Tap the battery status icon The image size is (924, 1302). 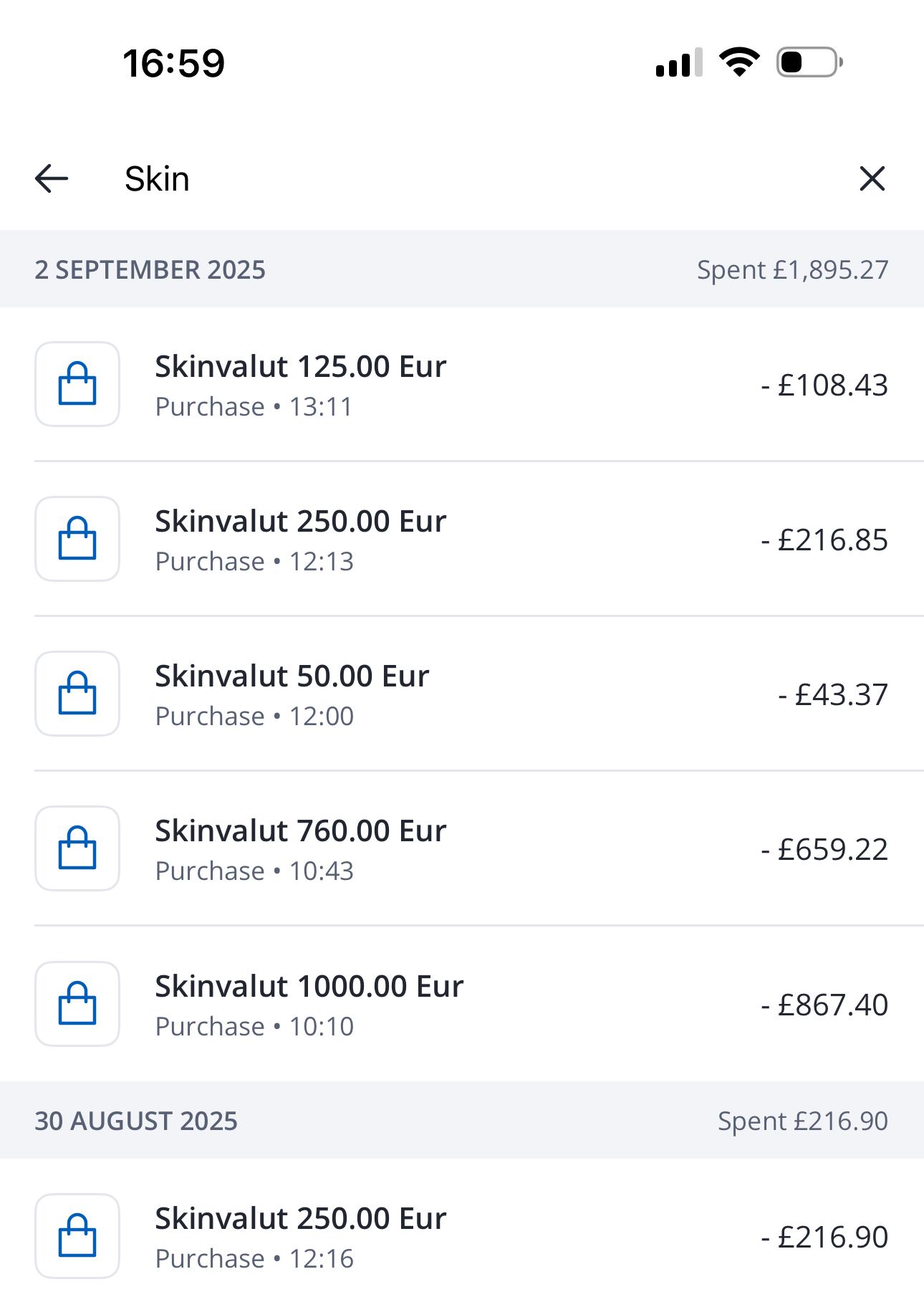click(x=809, y=62)
